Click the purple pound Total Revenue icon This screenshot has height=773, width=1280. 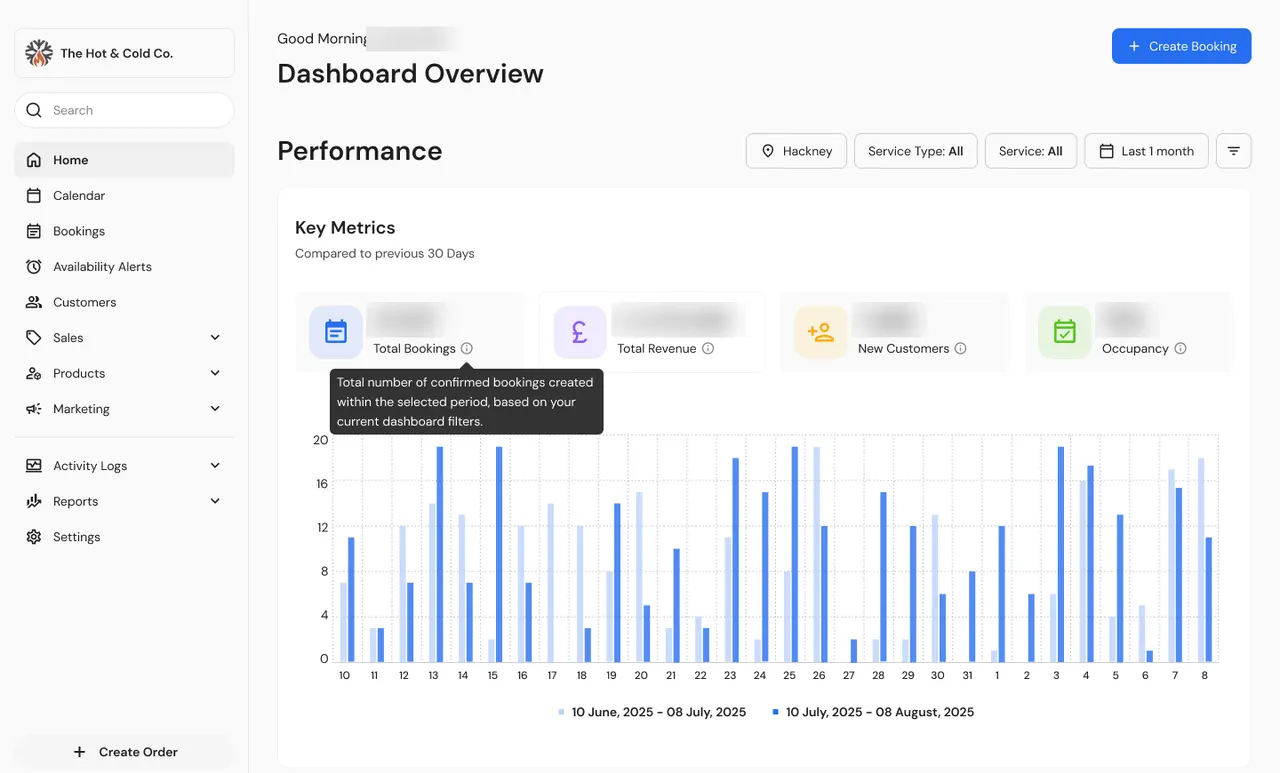pos(580,332)
